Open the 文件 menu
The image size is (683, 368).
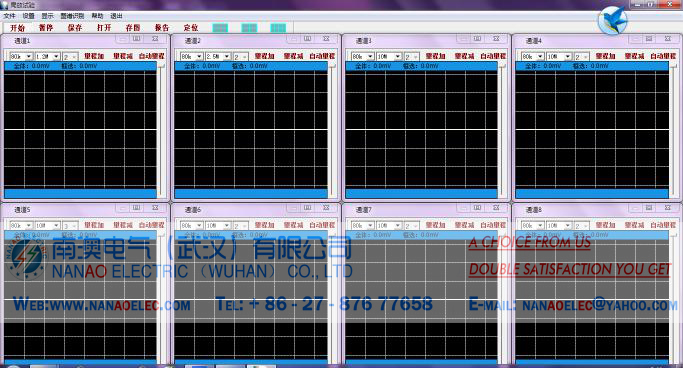point(9,16)
